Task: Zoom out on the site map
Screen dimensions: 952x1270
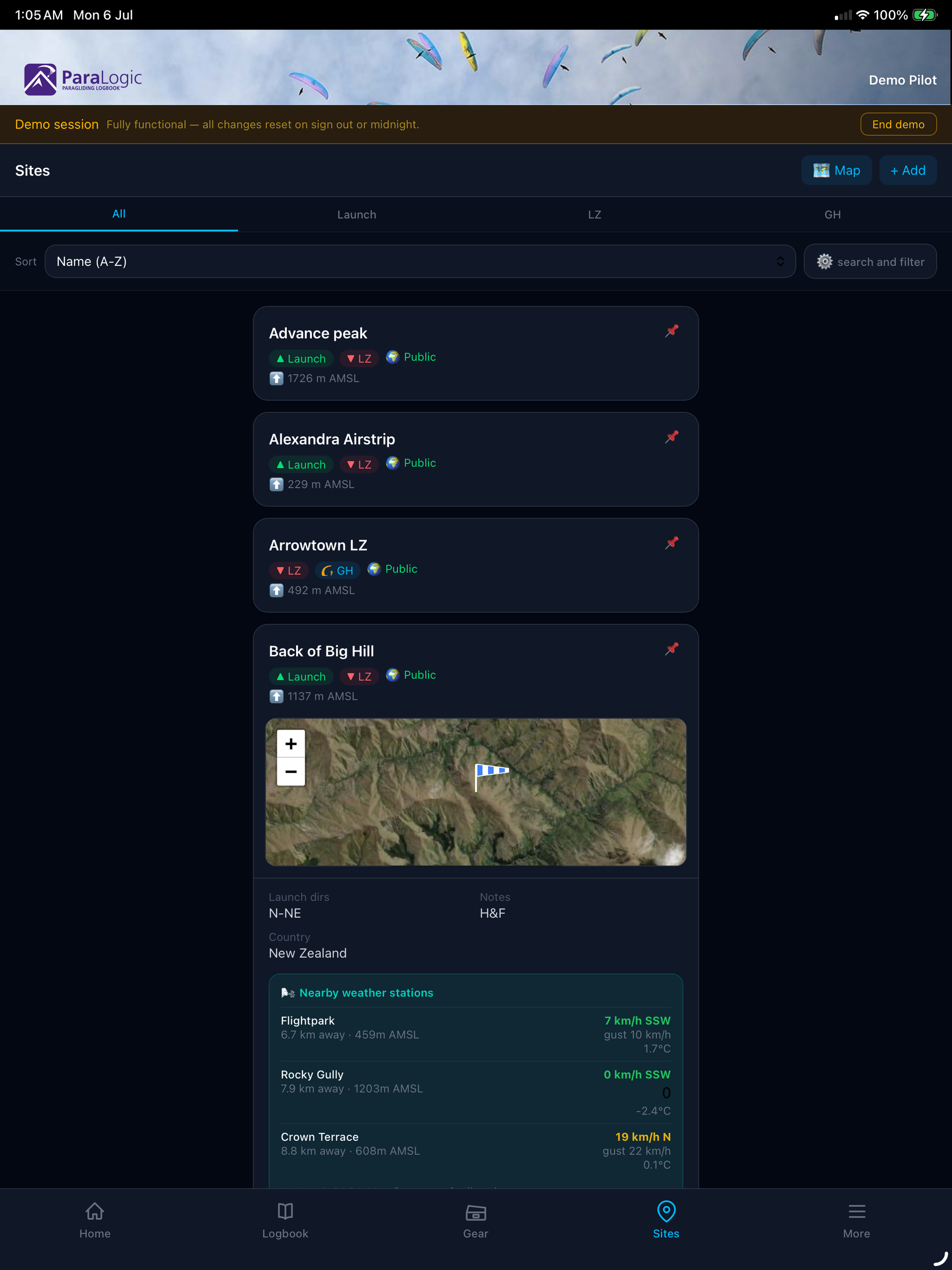Action: click(291, 772)
